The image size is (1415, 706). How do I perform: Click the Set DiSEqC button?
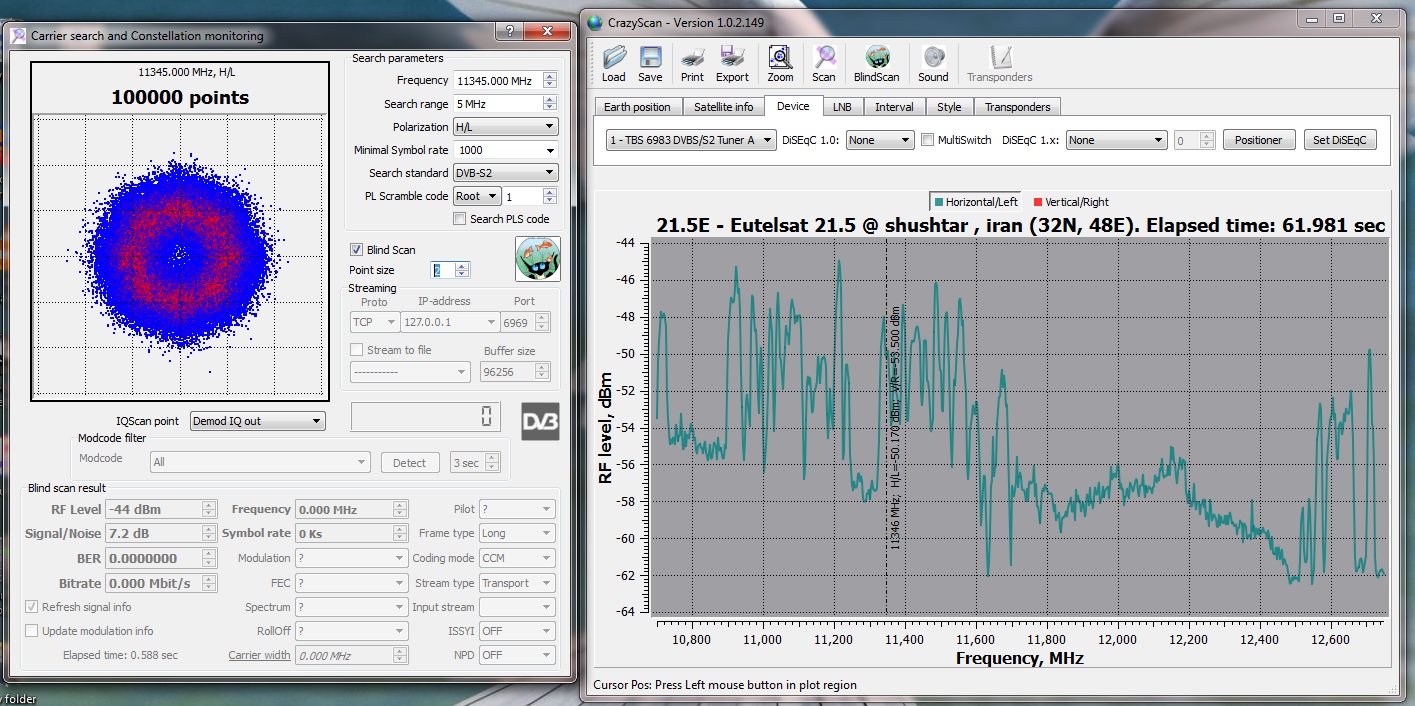click(1340, 140)
